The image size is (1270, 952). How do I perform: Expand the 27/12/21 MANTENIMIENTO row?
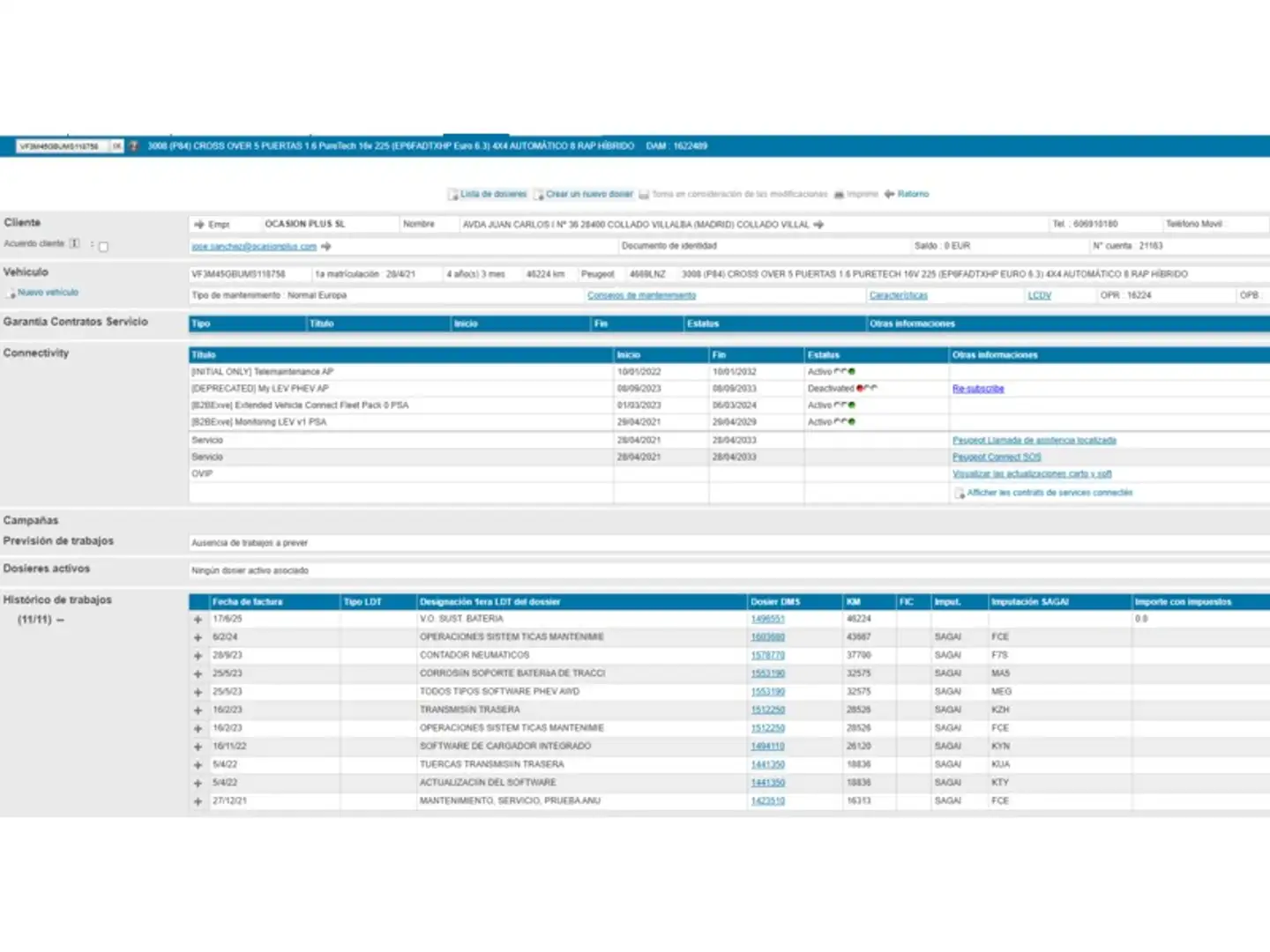(198, 801)
